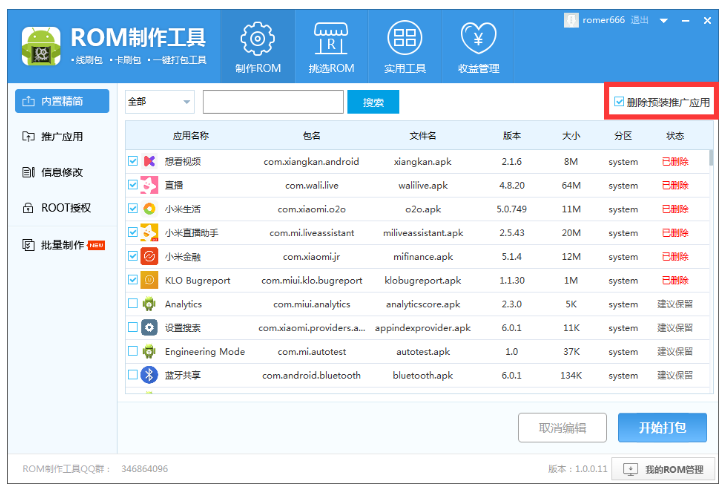Screen dimensions: 727x488
Task: Click the 小米直播助手 app icon
Action: (x=149, y=233)
